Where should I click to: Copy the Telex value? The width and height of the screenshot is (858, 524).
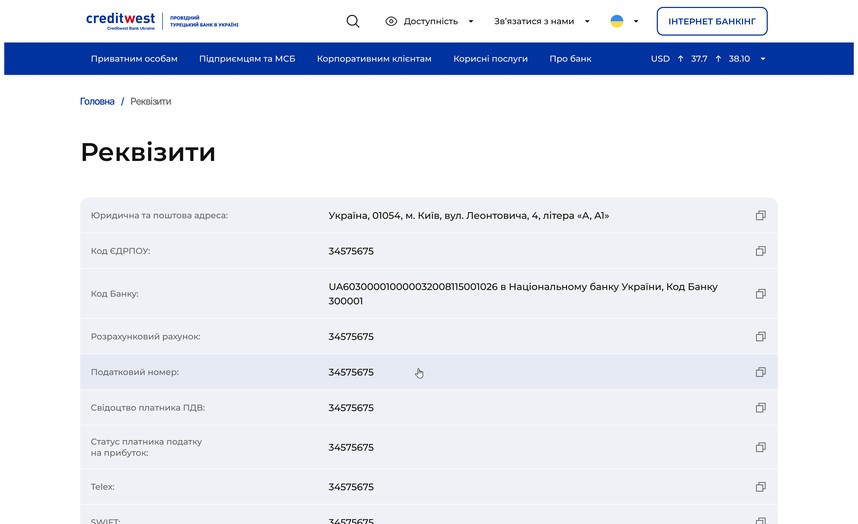pyautogui.click(x=761, y=487)
